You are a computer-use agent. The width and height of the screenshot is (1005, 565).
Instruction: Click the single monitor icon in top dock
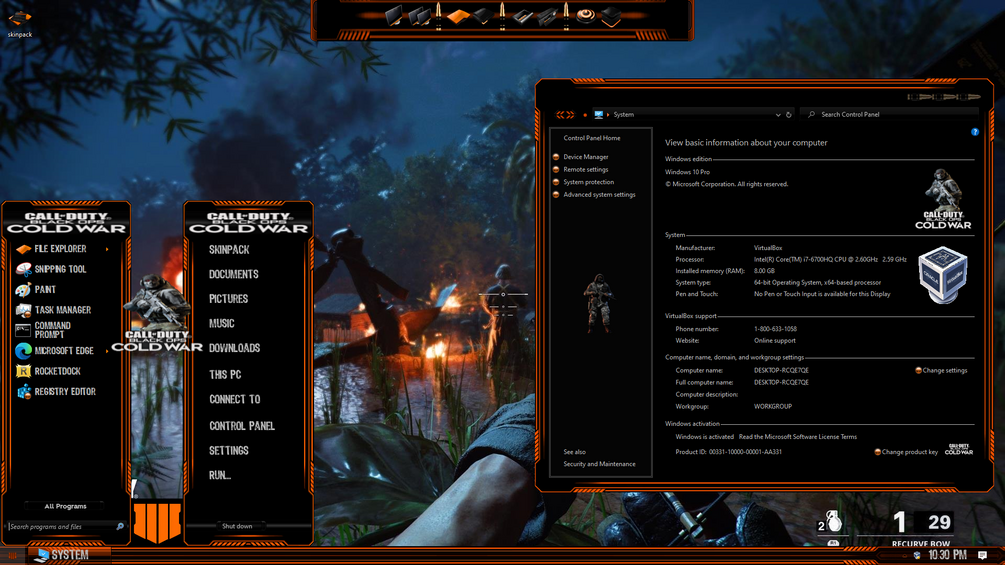394,15
